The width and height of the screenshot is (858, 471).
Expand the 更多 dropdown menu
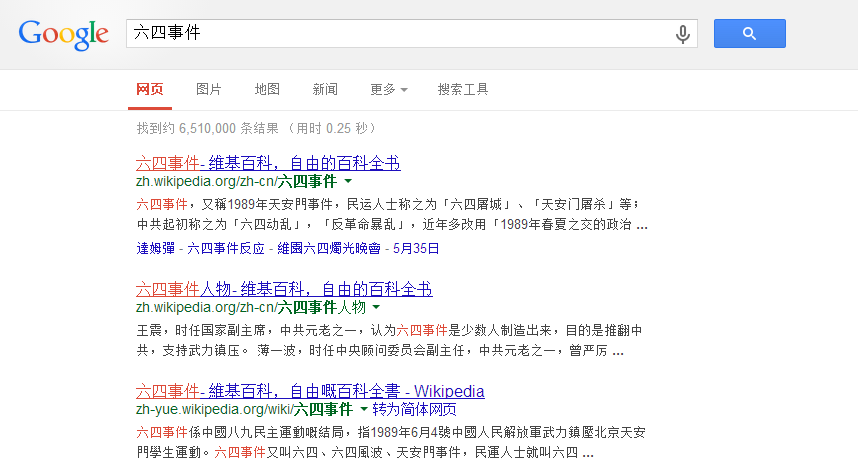pos(388,89)
